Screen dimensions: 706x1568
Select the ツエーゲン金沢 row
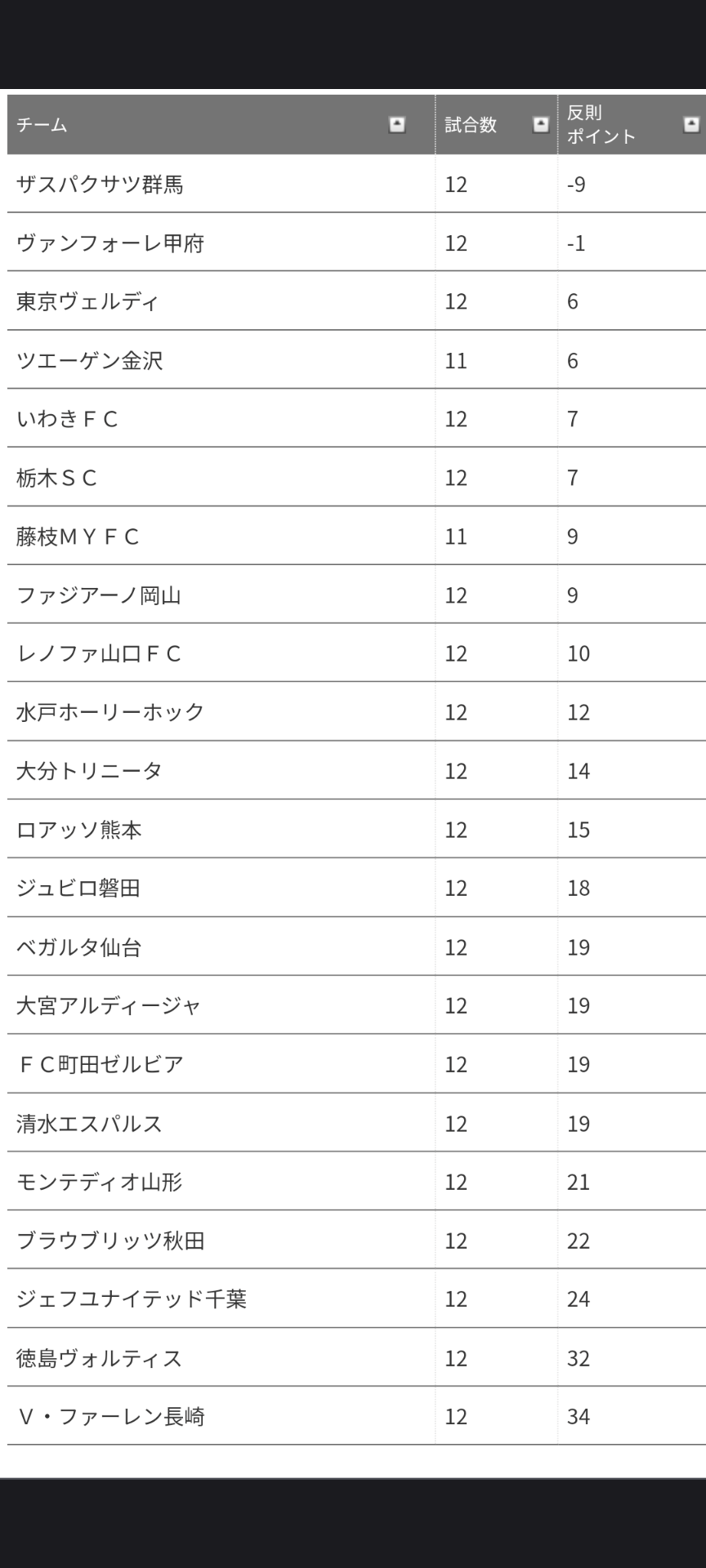click(x=356, y=360)
